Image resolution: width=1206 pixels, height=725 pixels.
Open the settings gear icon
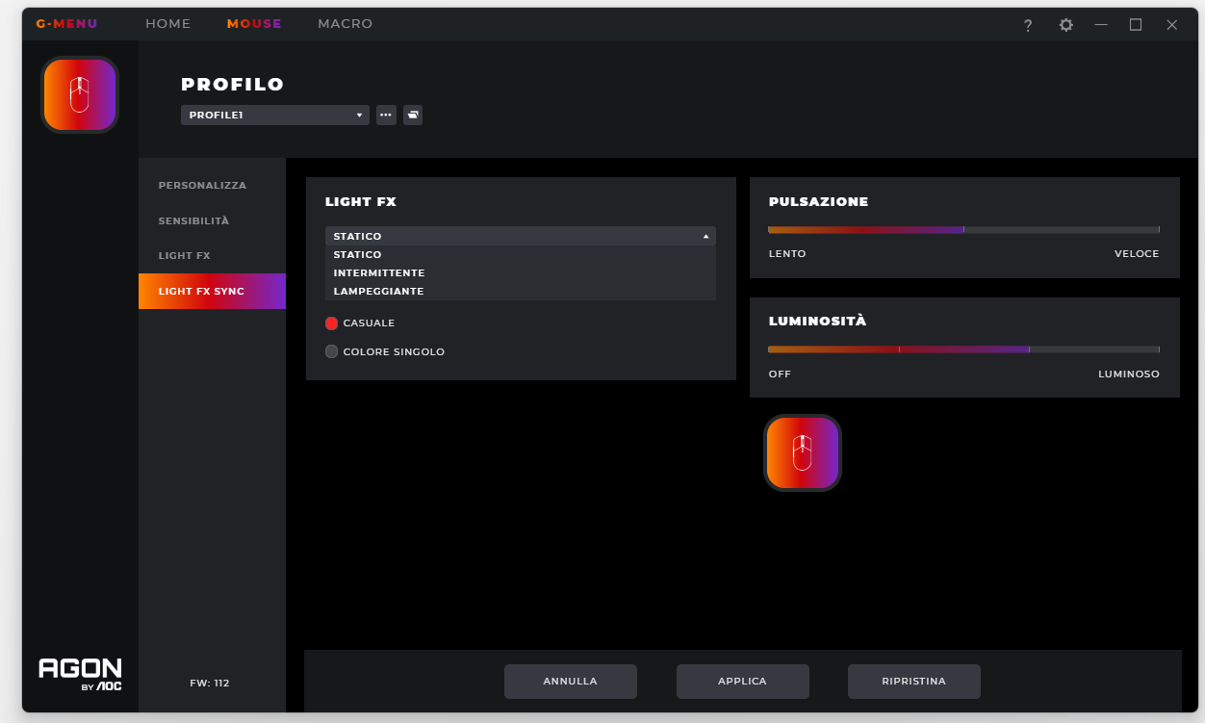coord(1066,25)
